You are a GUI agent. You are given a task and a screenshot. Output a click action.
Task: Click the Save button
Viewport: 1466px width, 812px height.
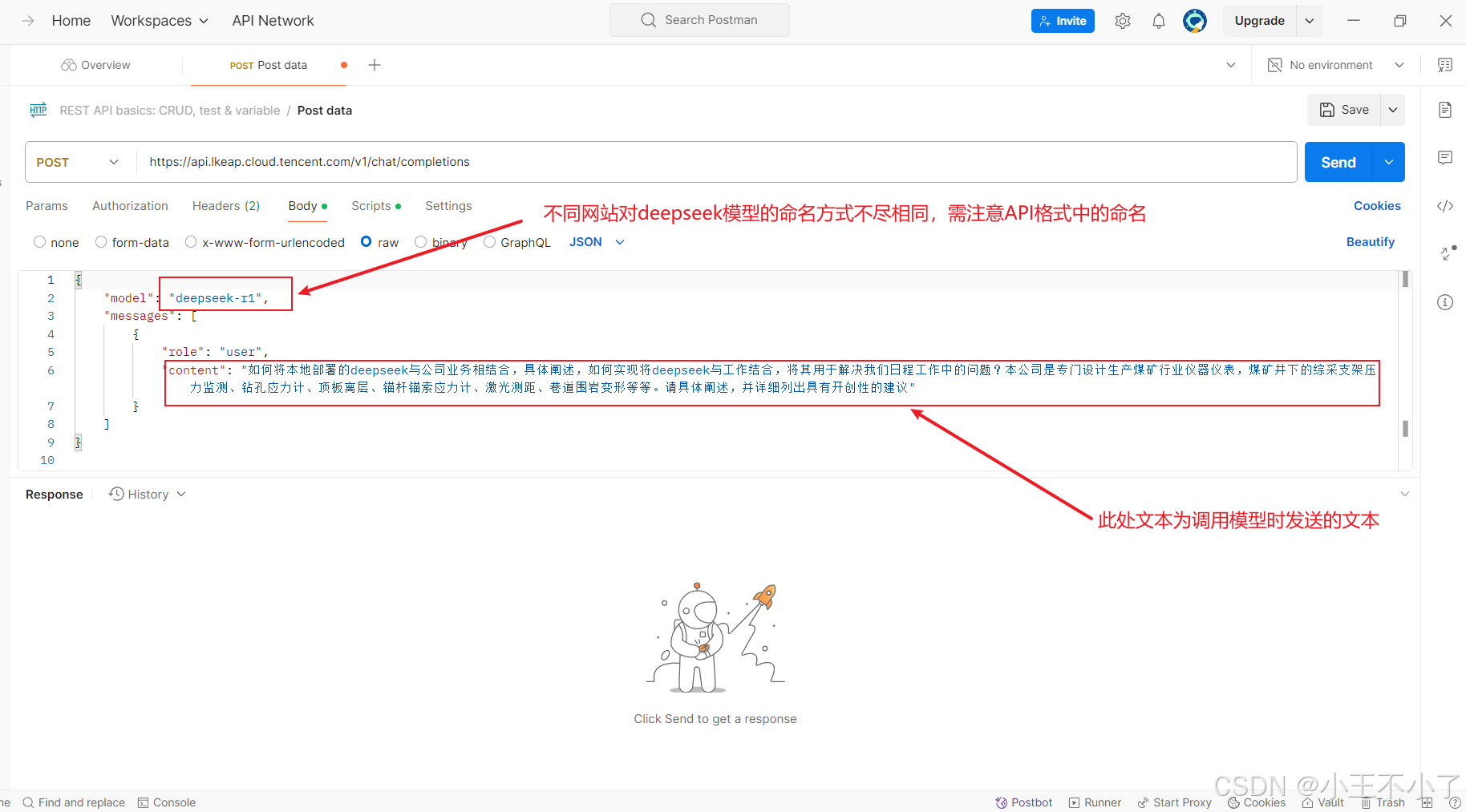click(x=1344, y=110)
